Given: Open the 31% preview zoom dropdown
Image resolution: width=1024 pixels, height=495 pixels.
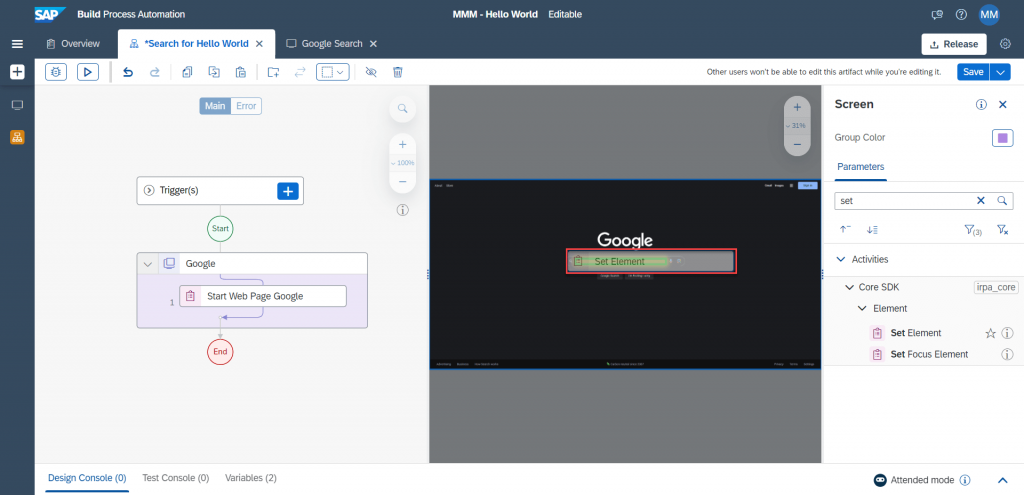Looking at the screenshot, I should 797,125.
